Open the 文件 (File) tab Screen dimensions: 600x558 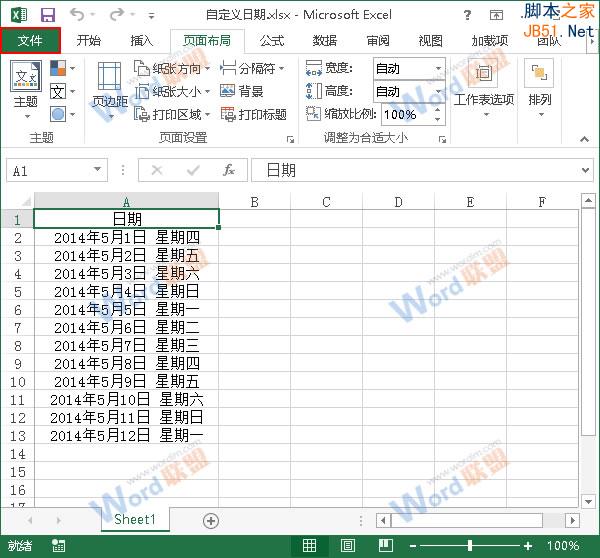tap(30, 40)
